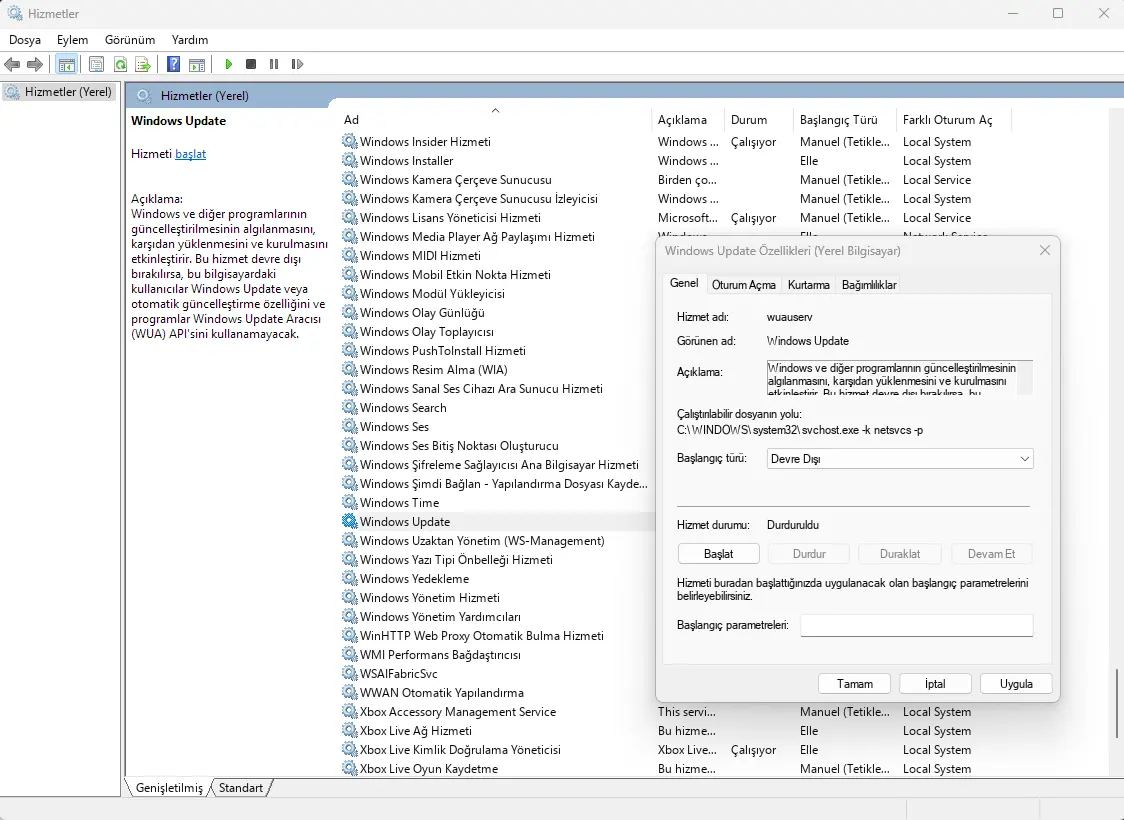This screenshot has height=820, width=1124.
Task: Select the Genel tab in the dialog
Action: [x=684, y=283]
